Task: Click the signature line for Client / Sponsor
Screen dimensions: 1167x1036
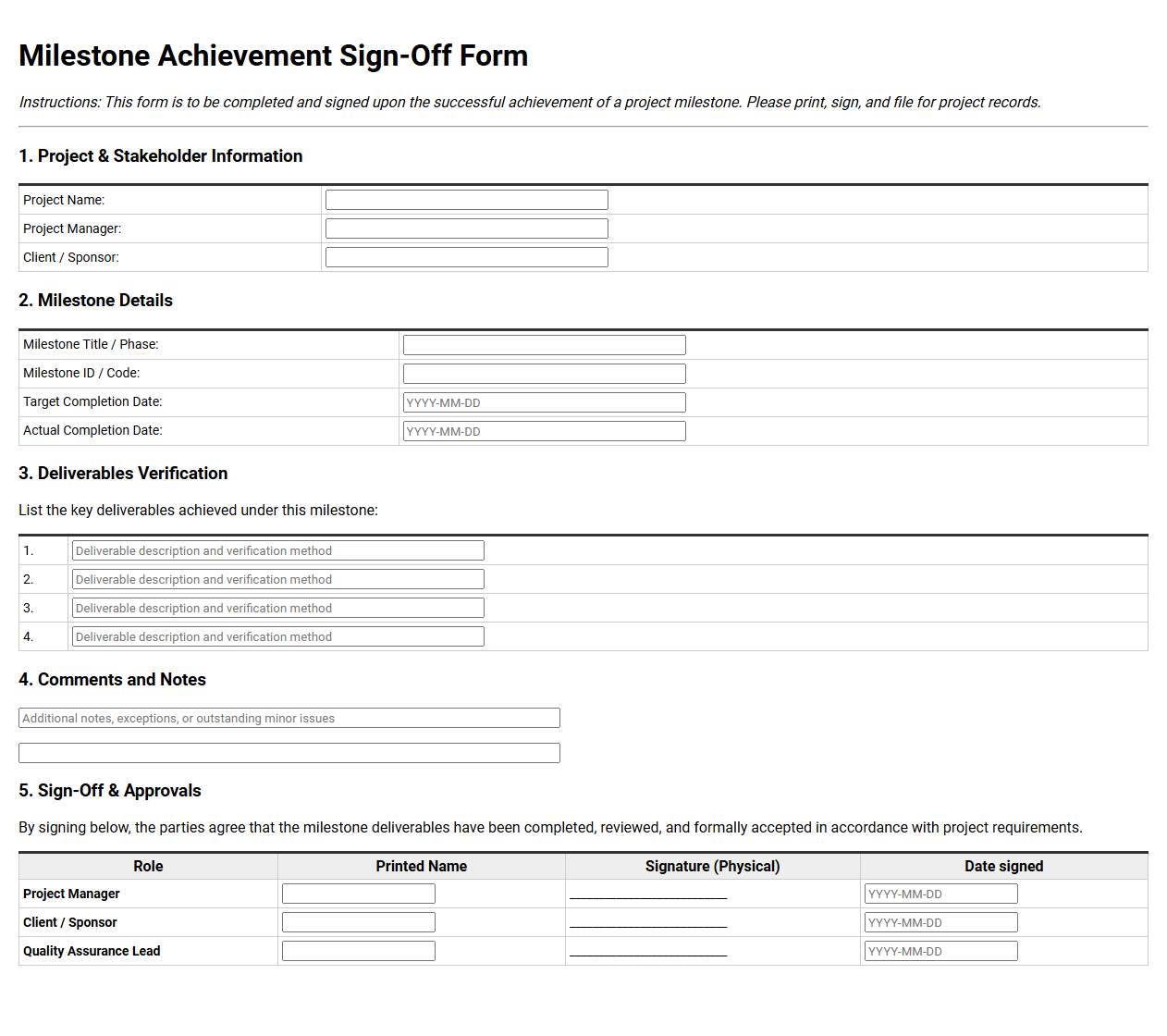Action: [x=648, y=924]
